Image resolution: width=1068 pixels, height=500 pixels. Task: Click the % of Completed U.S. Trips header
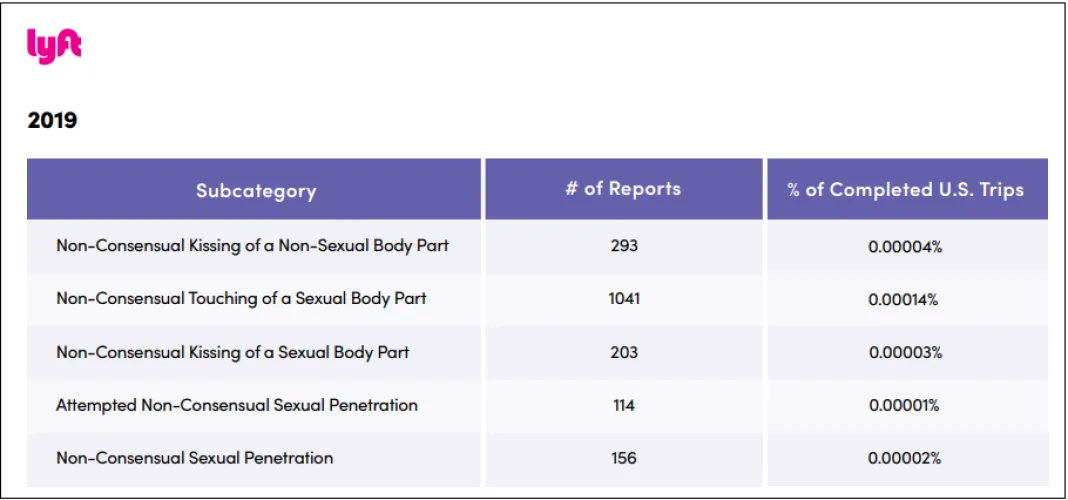click(906, 189)
